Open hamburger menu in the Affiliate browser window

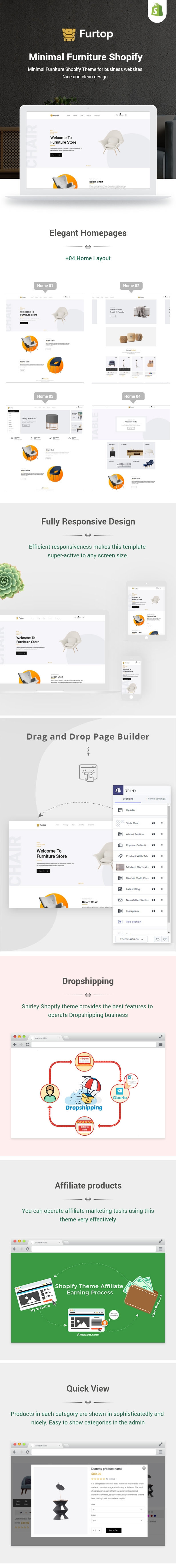160,1249
